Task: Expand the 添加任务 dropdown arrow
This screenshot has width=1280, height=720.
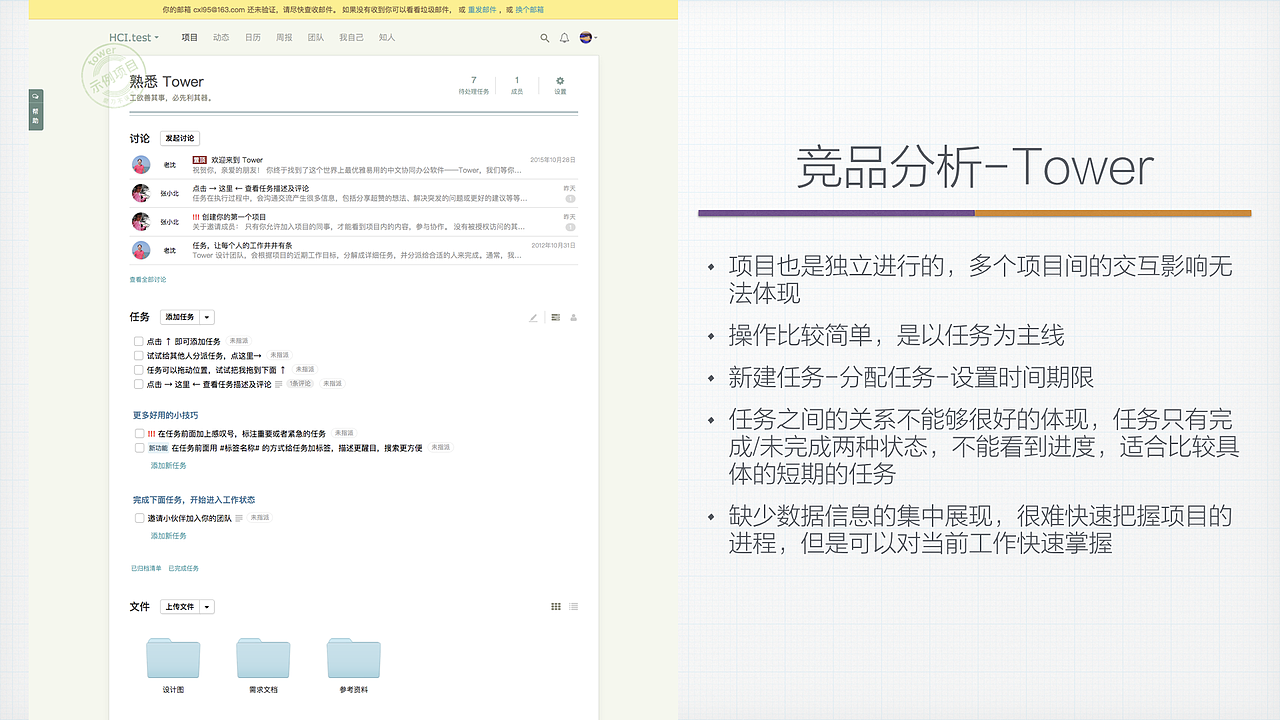Action: point(207,317)
